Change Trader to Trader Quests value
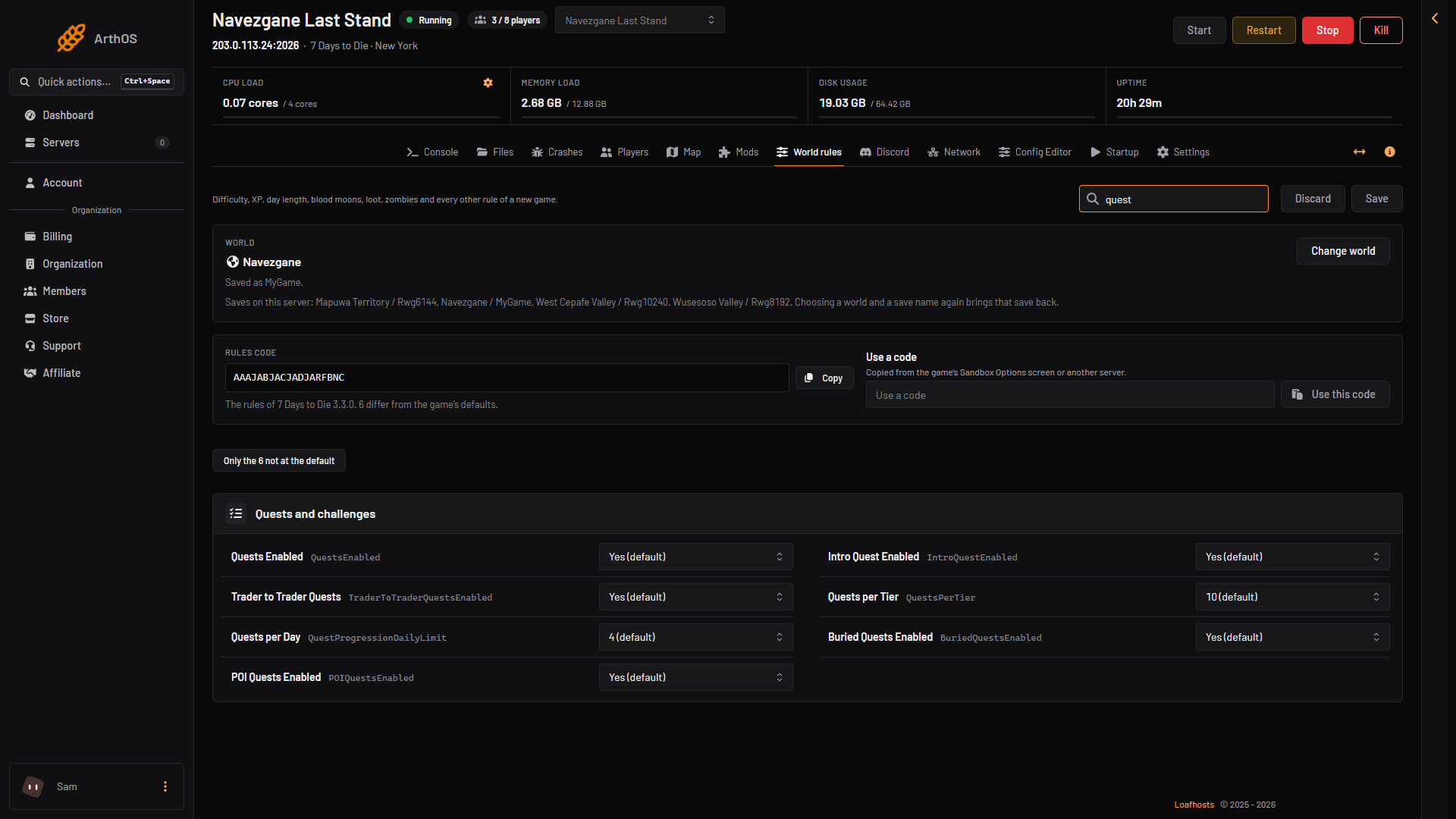Screen dimensions: 1456x819 [x=696, y=597]
